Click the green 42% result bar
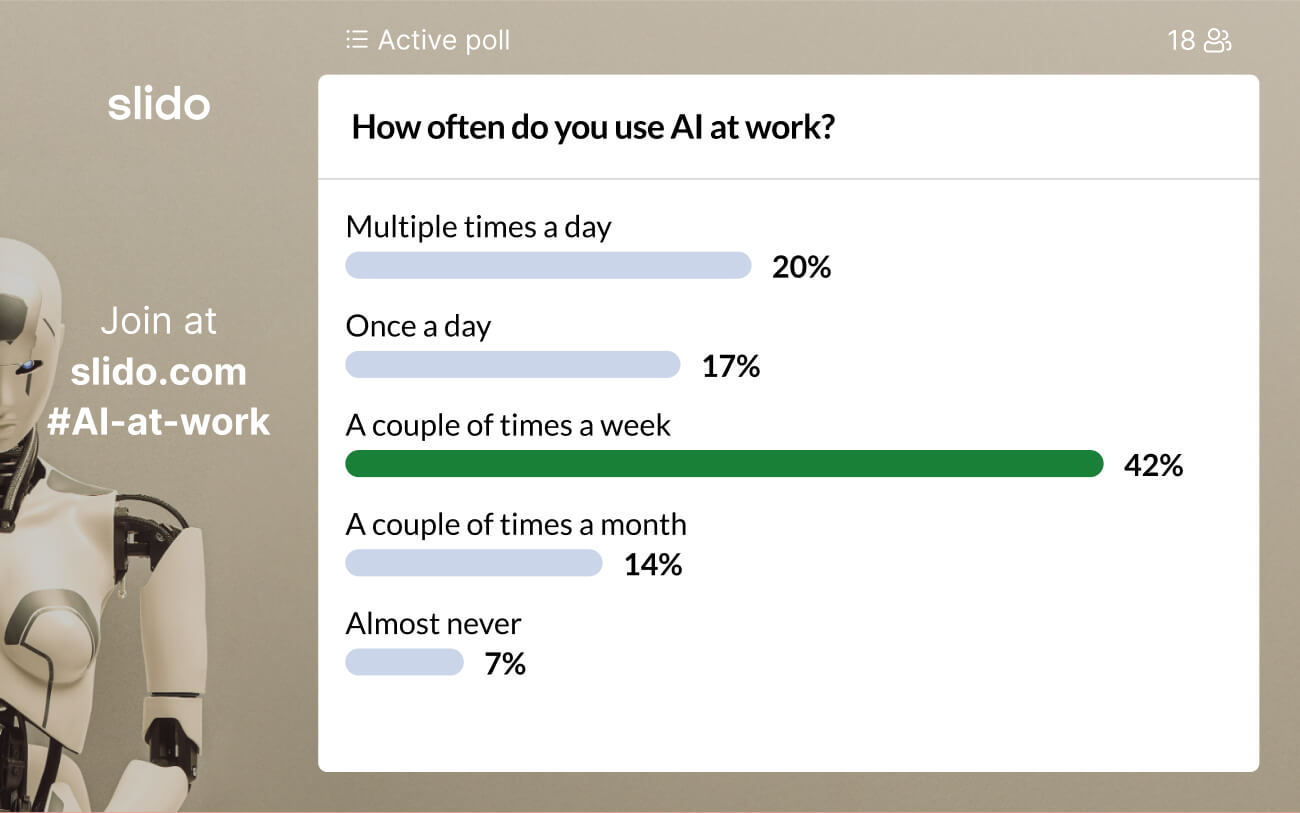1300x813 pixels. coord(724,464)
